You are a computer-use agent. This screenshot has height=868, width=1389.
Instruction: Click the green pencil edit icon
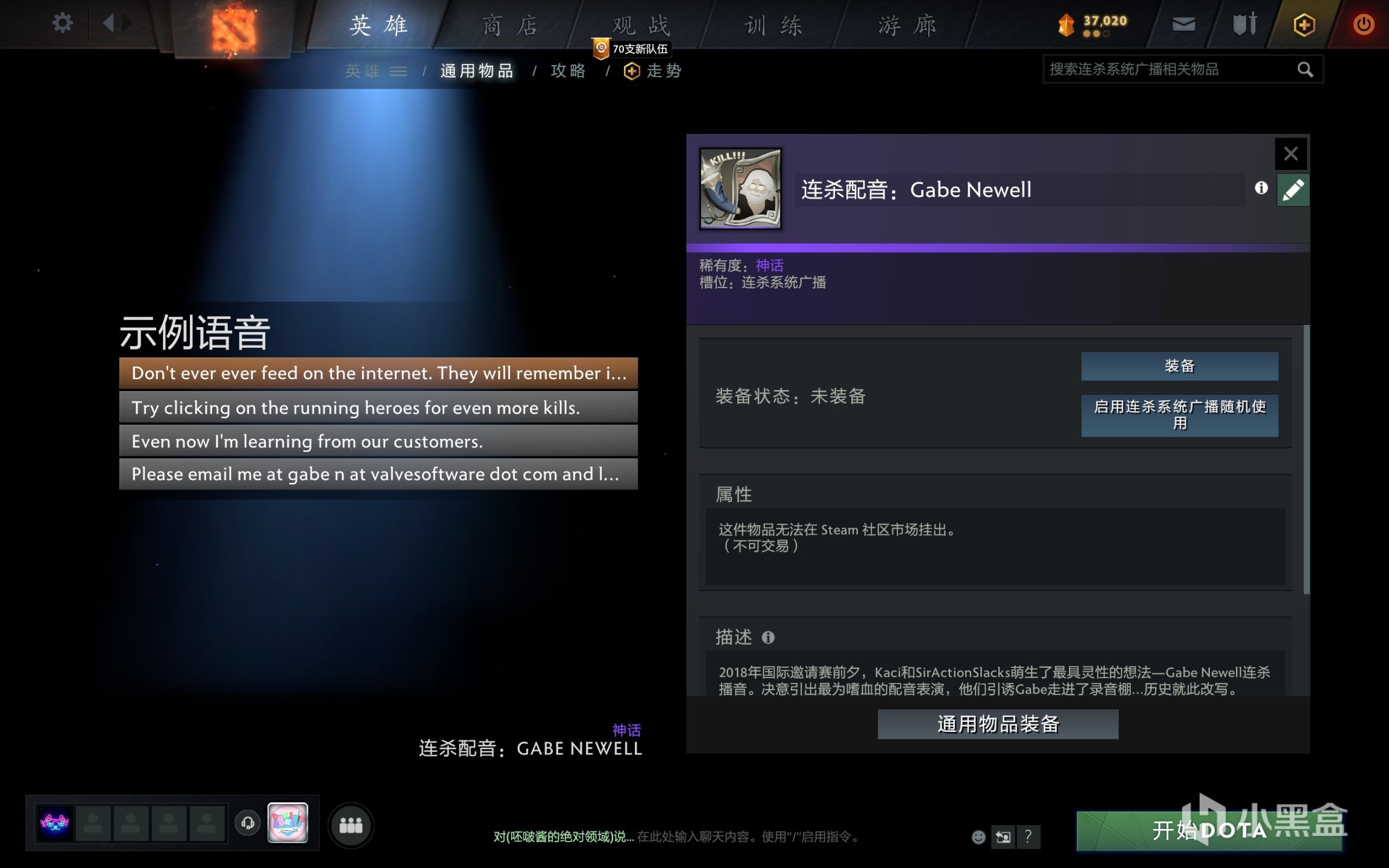coord(1293,190)
